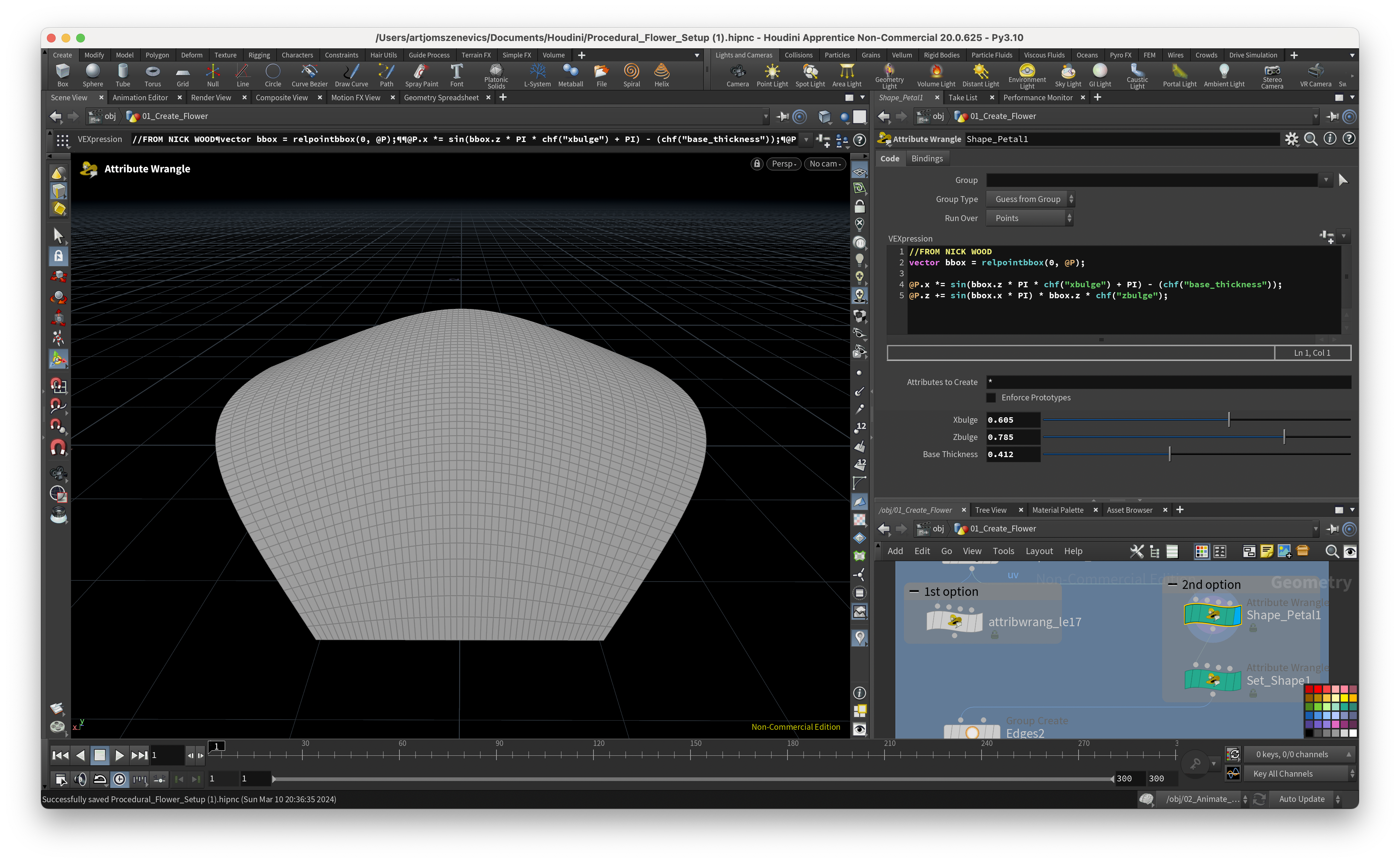Viewport: 1400px width, 863px height.
Task: Add a Point Light from shelf
Action: tap(772, 75)
